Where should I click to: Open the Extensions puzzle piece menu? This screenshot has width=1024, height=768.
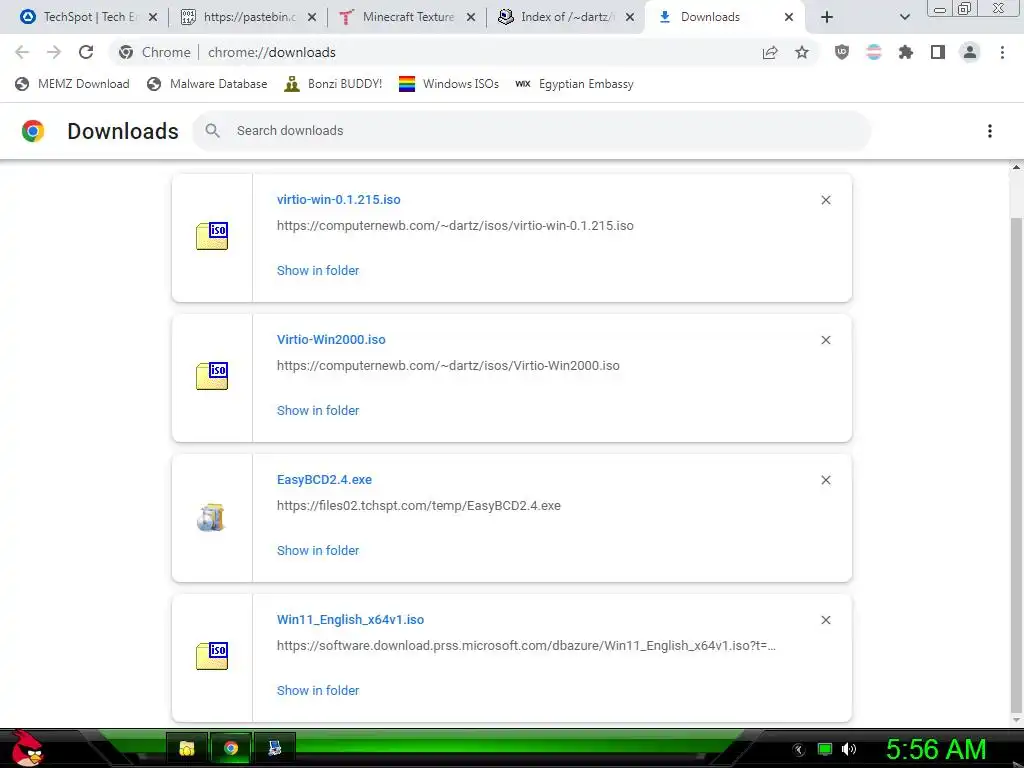pos(905,52)
